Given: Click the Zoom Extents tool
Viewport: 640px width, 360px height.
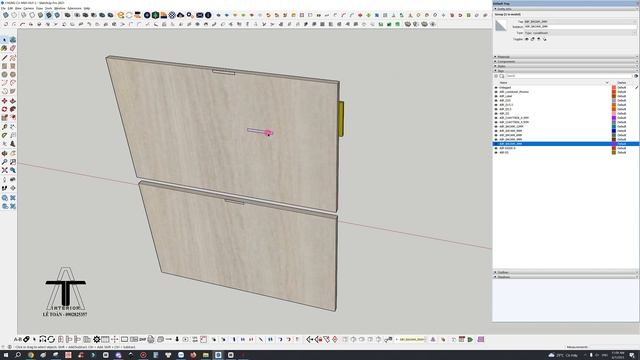Looking at the screenshot, I should [4, 170].
